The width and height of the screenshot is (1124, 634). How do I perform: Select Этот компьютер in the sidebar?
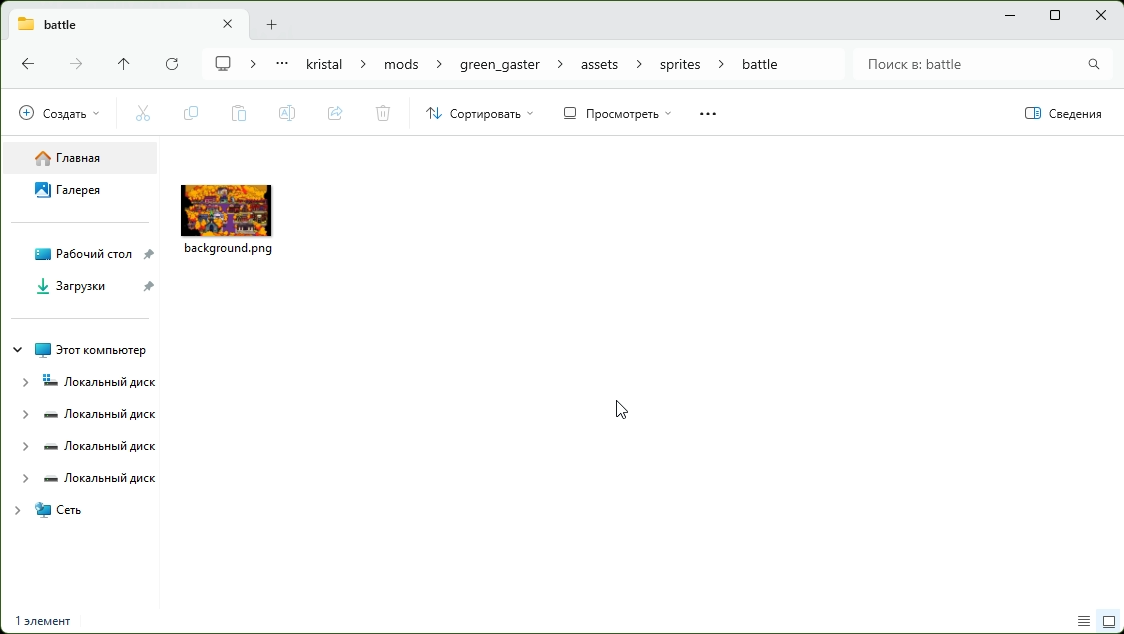(x=100, y=350)
